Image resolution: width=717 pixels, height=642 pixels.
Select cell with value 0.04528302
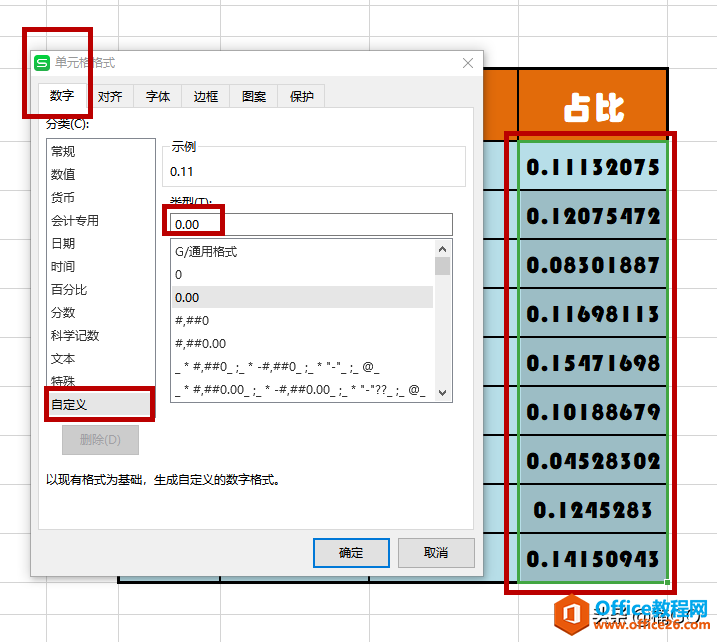click(593, 460)
